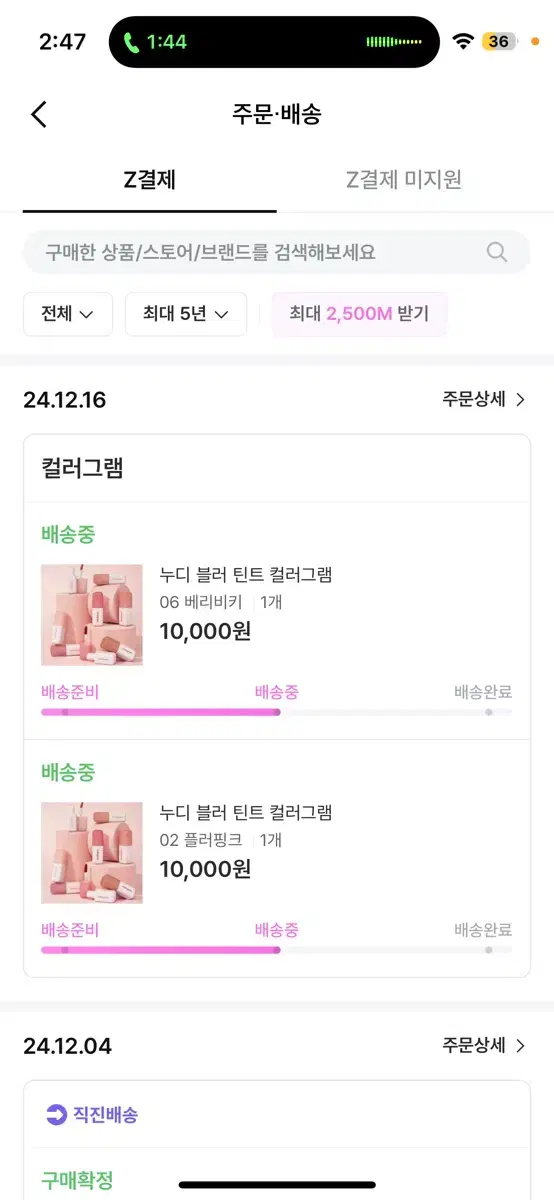Switch to the Z결제 미지원 tab
The width and height of the screenshot is (554, 1200).
[x=404, y=180]
